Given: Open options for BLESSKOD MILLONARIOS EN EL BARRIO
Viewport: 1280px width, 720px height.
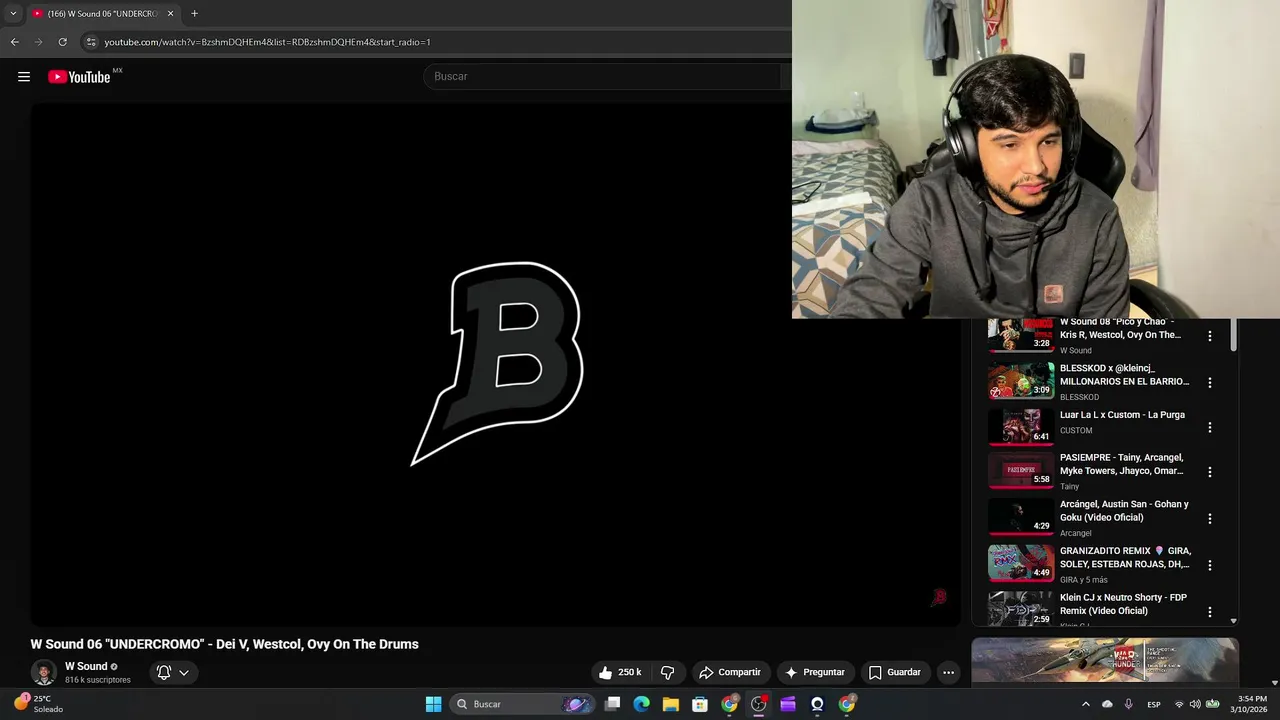Looking at the screenshot, I should (x=1209, y=383).
